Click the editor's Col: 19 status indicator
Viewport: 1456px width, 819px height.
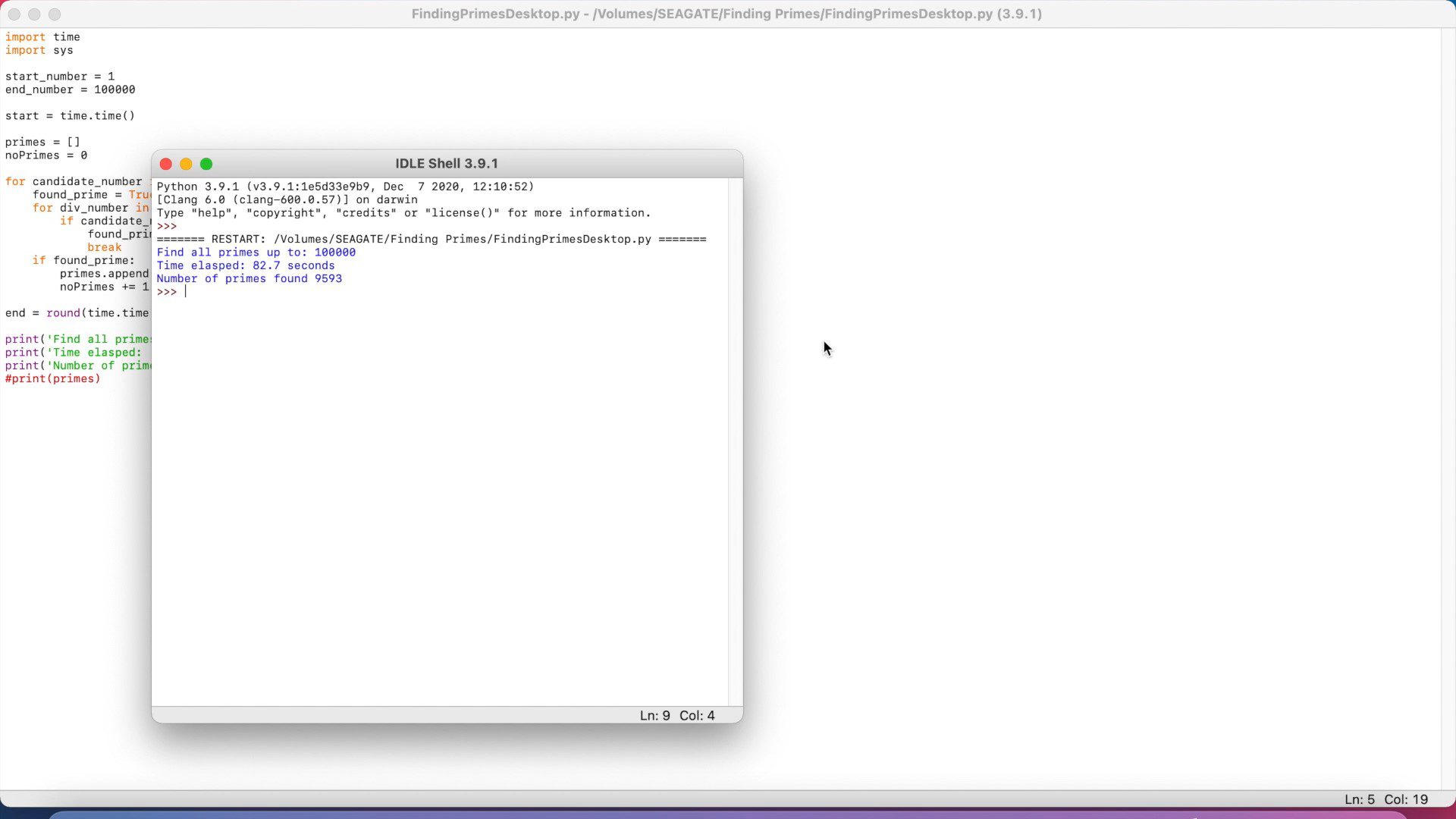click(x=1406, y=799)
